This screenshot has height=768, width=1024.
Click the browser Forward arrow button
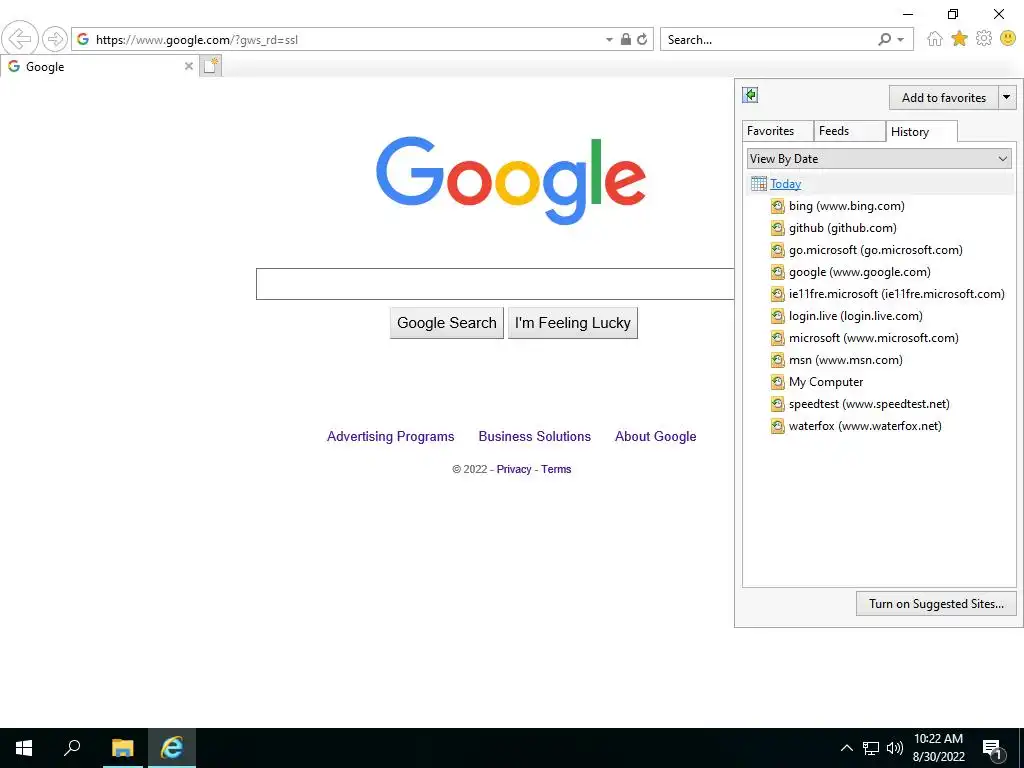click(55, 39)
